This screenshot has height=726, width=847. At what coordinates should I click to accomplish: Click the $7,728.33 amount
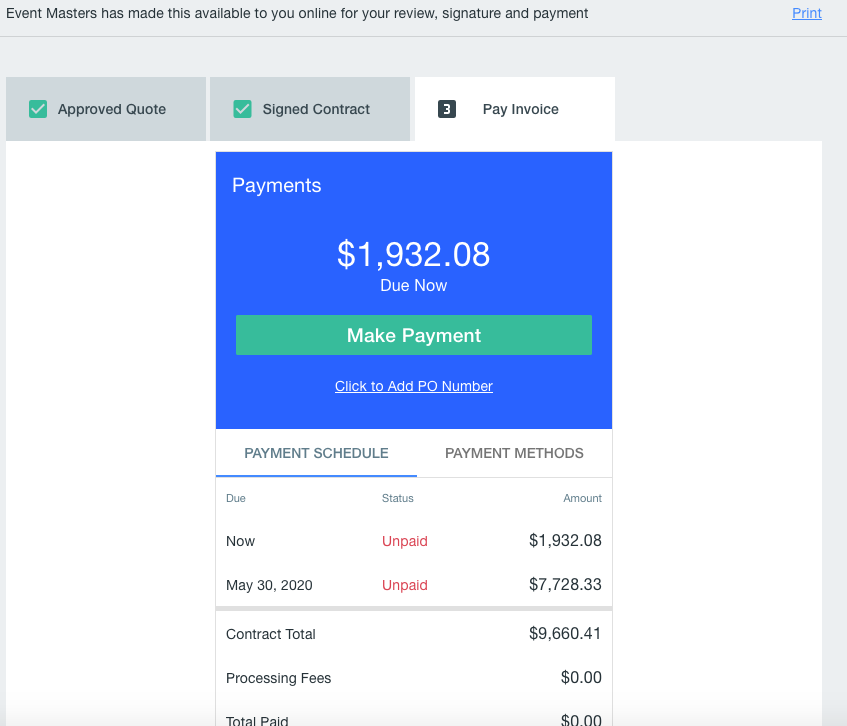[565, 584]
